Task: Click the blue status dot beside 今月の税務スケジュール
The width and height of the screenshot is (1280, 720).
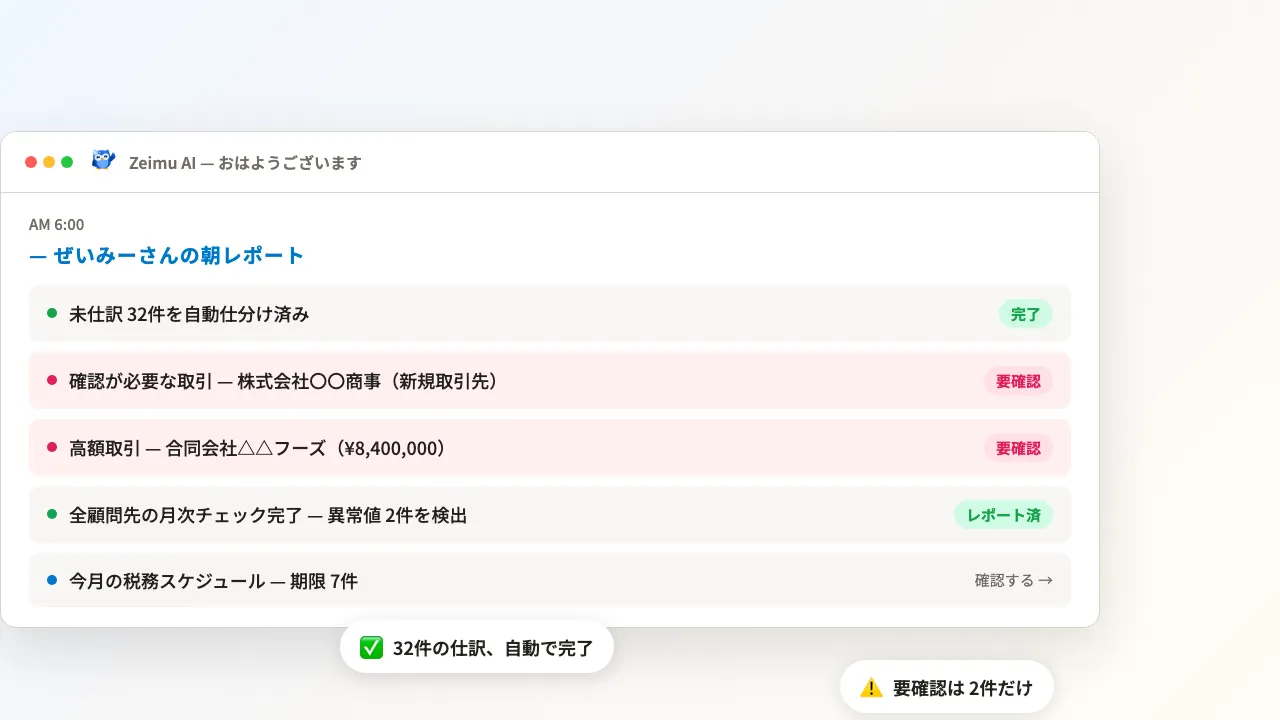Action: [x=52, y=580]
